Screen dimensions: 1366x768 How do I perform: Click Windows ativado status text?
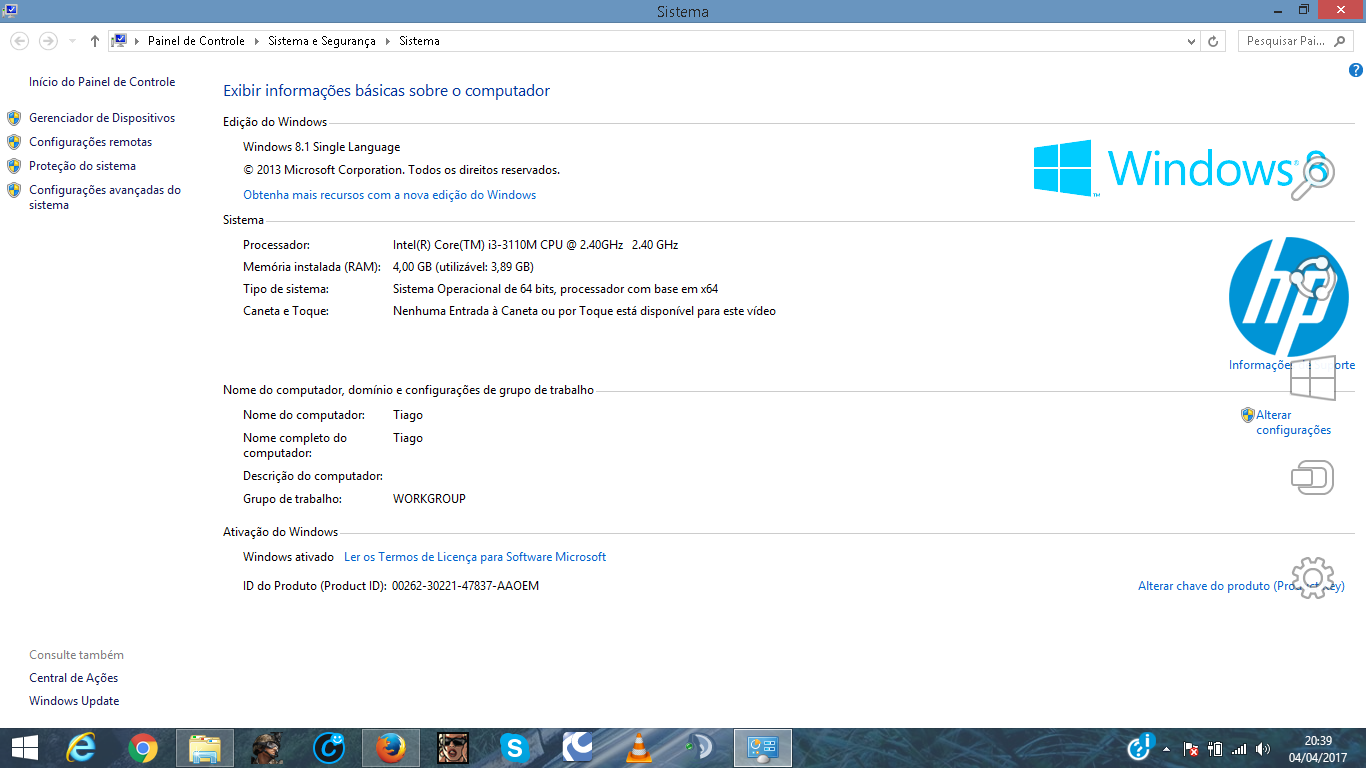click(x=288, y=557)
